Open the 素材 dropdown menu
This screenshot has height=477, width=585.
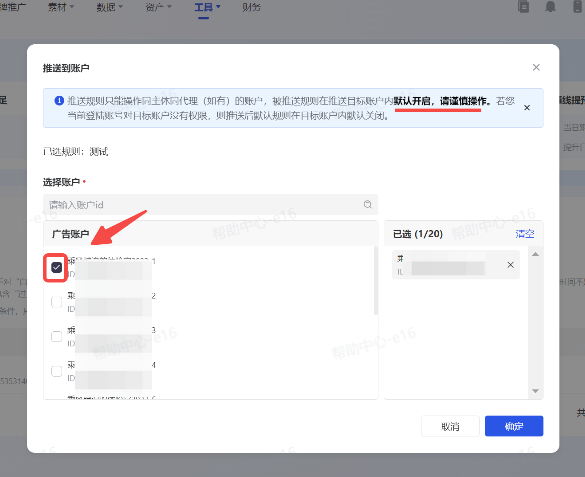pos(61,7)
